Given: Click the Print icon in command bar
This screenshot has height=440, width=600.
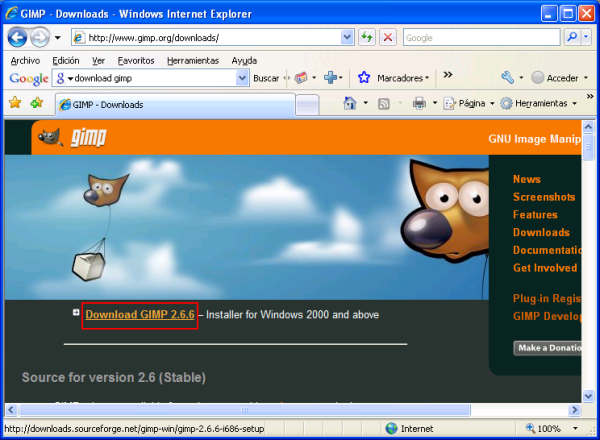Looking at the screenshot, I should coord(420,103).
